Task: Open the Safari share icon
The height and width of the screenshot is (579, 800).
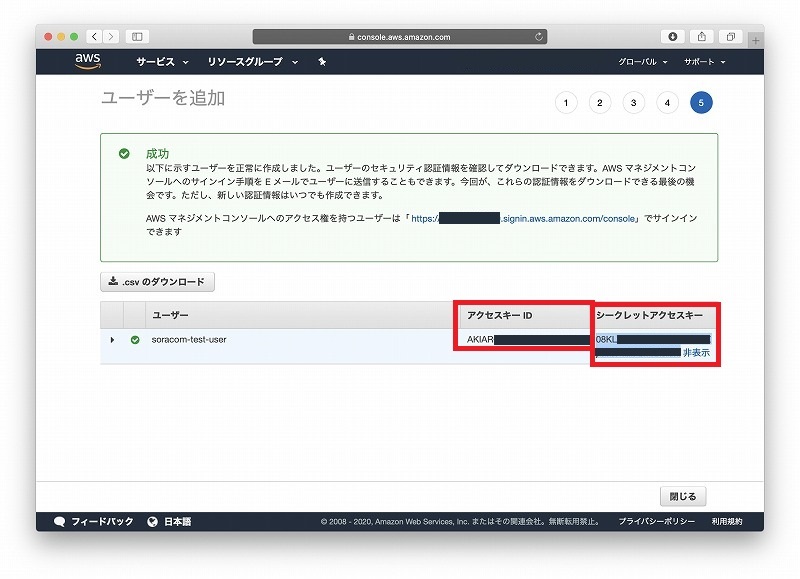Action: coord(702,37)
